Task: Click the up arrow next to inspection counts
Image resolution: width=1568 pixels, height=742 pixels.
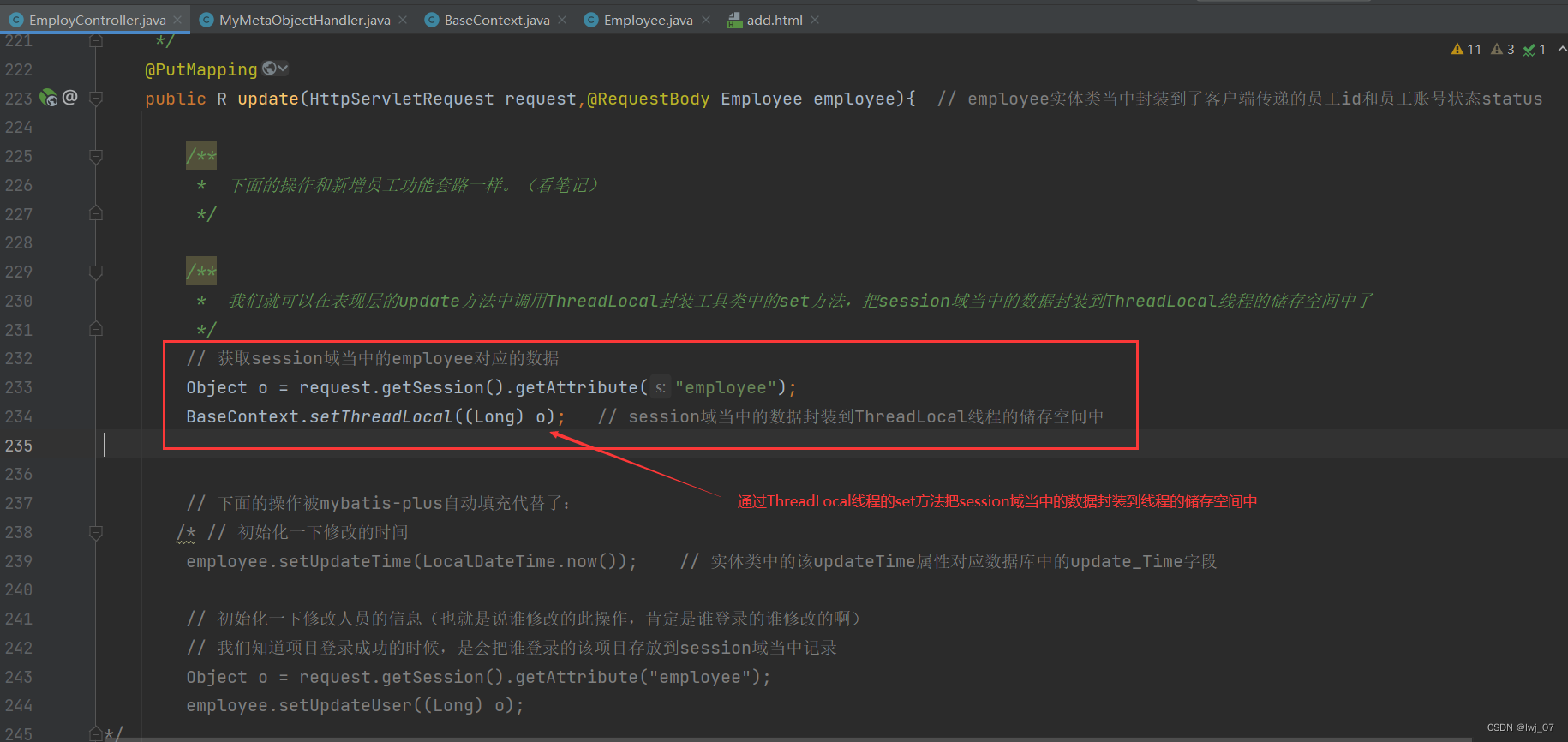Action: tap(1561, 50)
